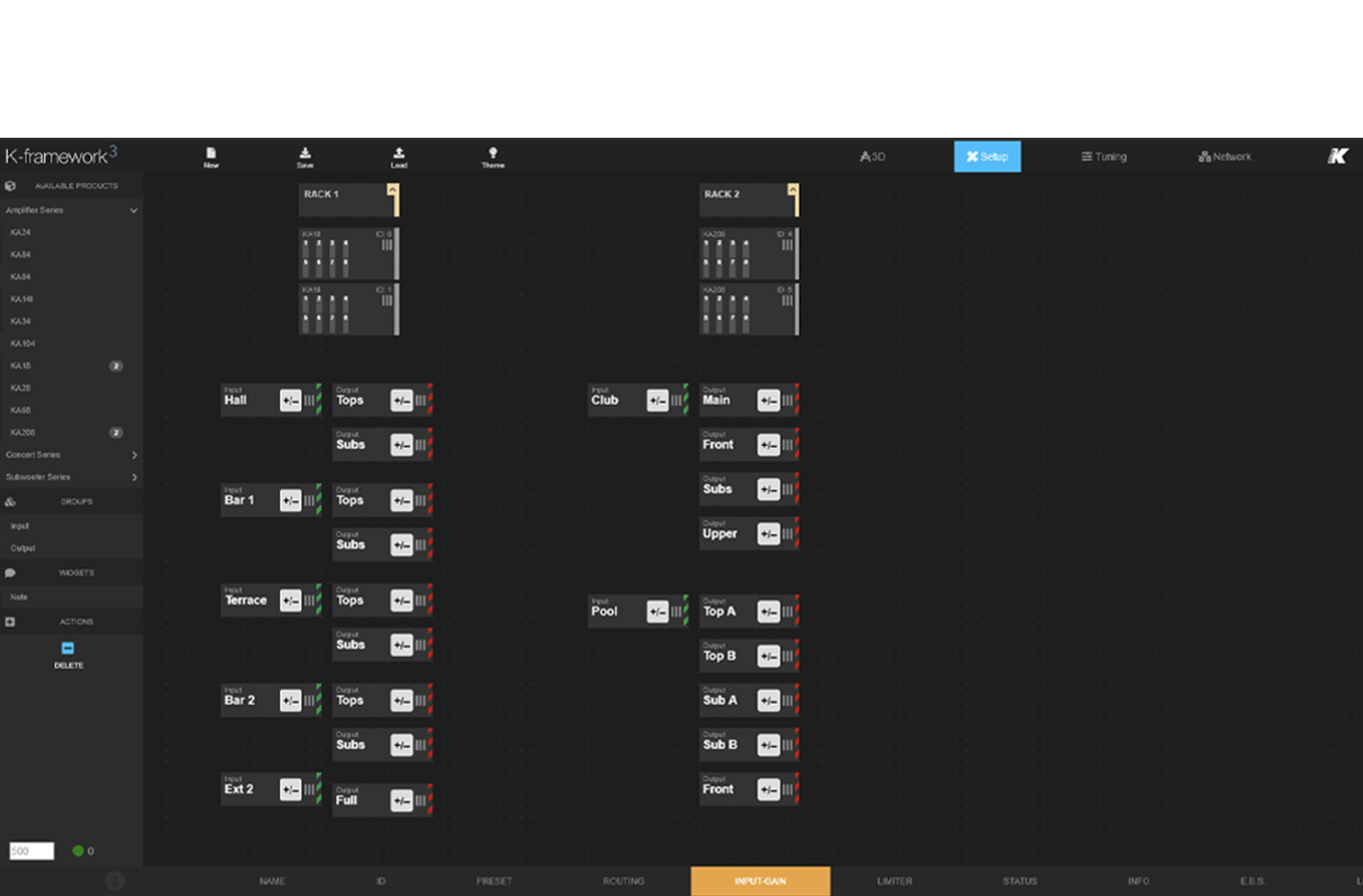
Task: Click the Load icon in toolbar
Action: [x=399, y=154]
